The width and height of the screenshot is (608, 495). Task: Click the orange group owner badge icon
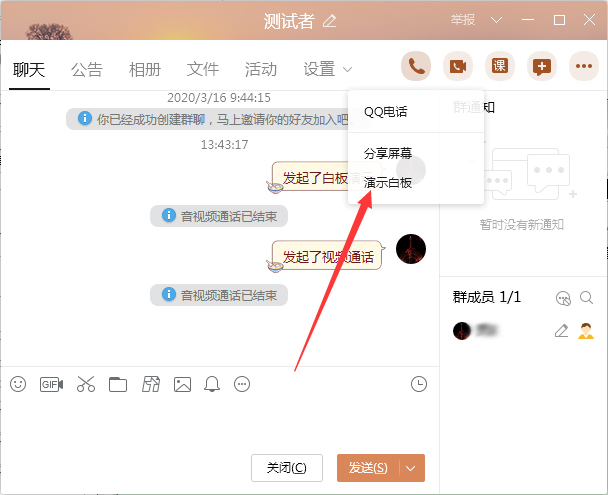click(x=586, y=331)
